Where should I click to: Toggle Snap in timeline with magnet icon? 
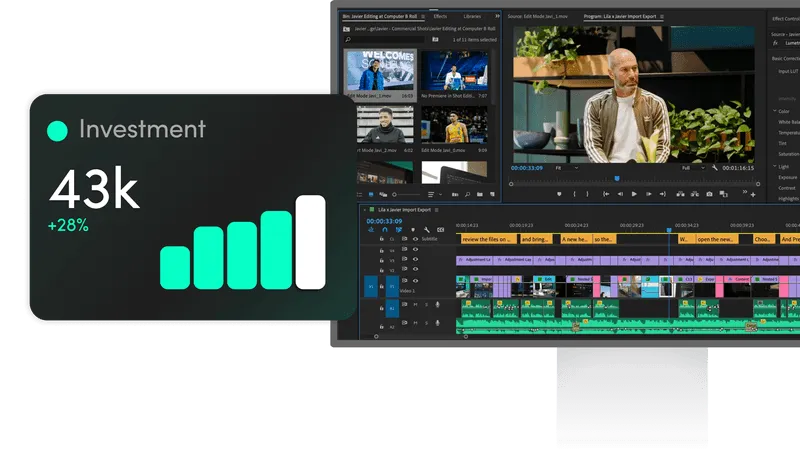coord(385,230)
